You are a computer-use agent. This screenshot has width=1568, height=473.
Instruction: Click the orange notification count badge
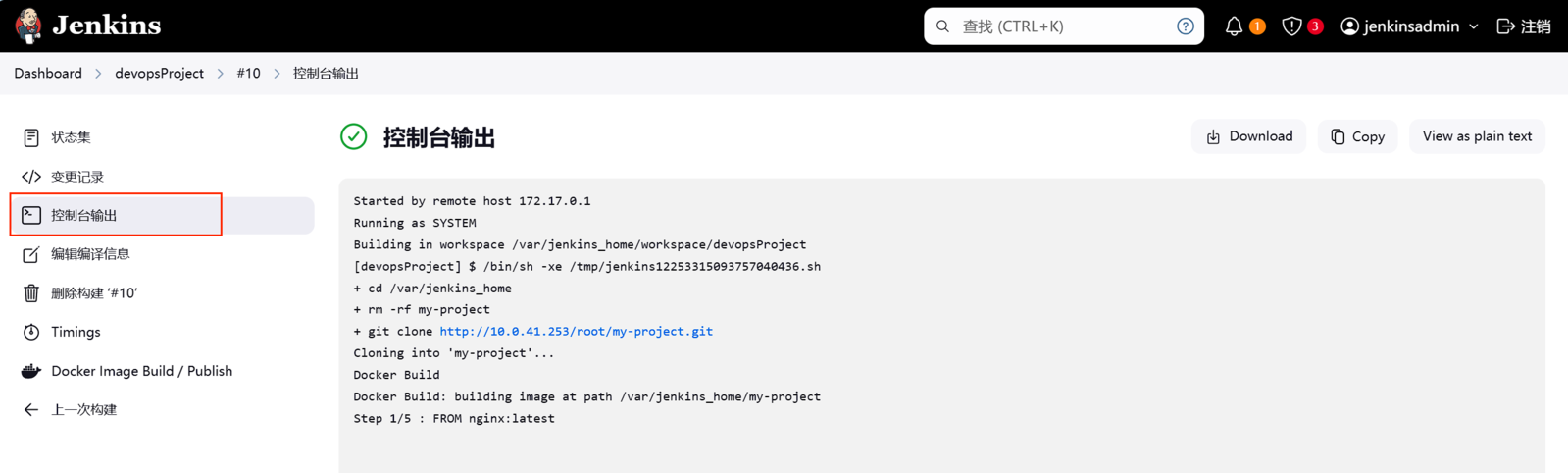pos(1257,26)
